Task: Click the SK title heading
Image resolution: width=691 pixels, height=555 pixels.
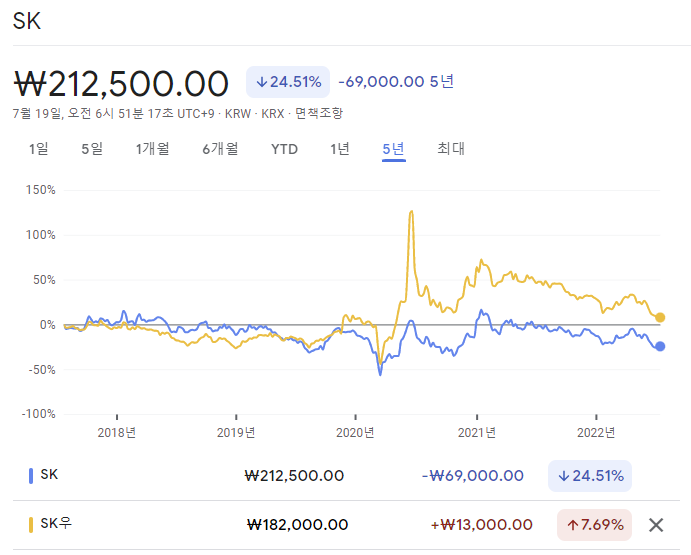Action: 26,21
